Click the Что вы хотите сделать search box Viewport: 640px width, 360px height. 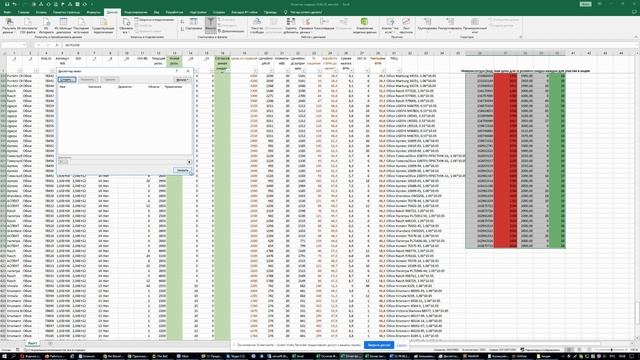click(306, 12)
